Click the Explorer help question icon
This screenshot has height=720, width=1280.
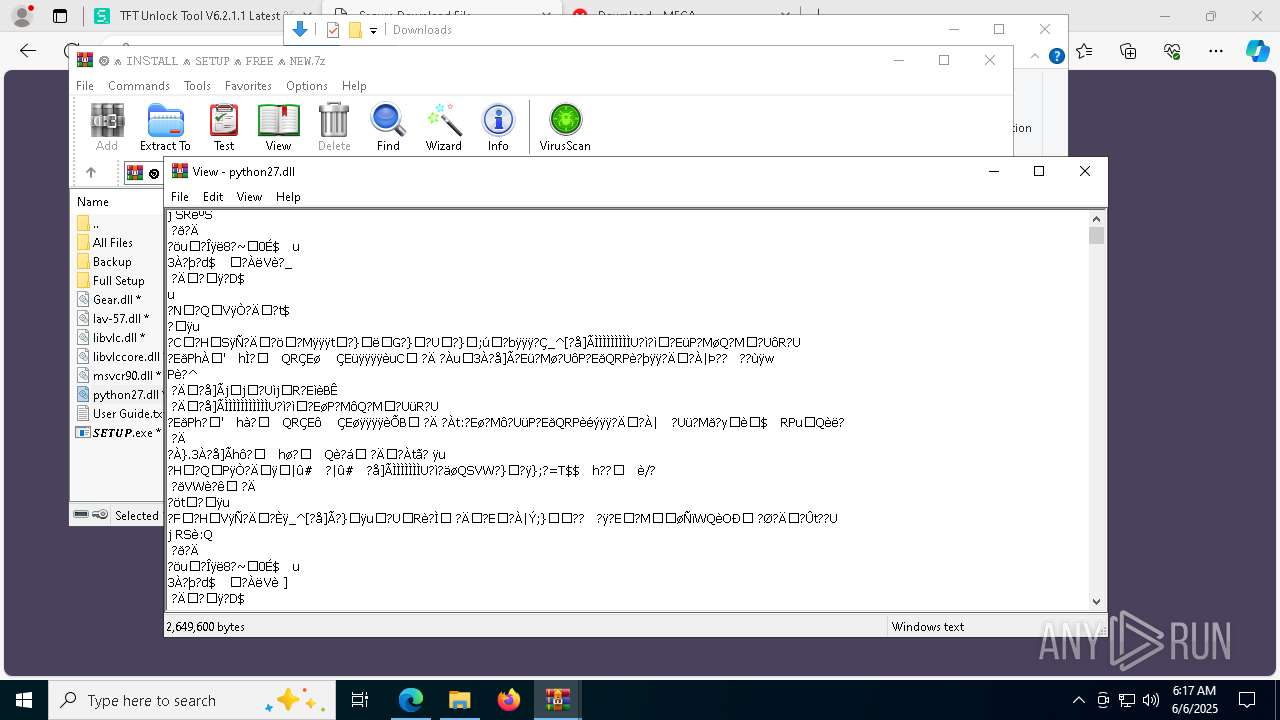click(1056, 56)
